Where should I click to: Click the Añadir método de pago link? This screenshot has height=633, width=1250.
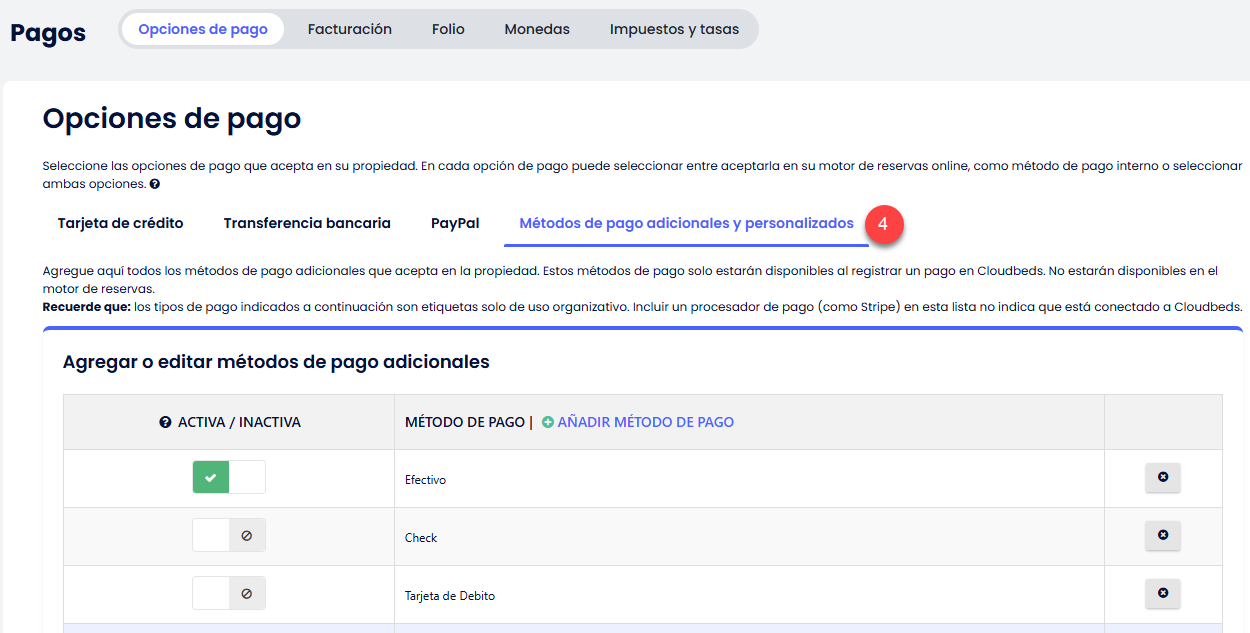pyautogui.click(x=645, y=423)
